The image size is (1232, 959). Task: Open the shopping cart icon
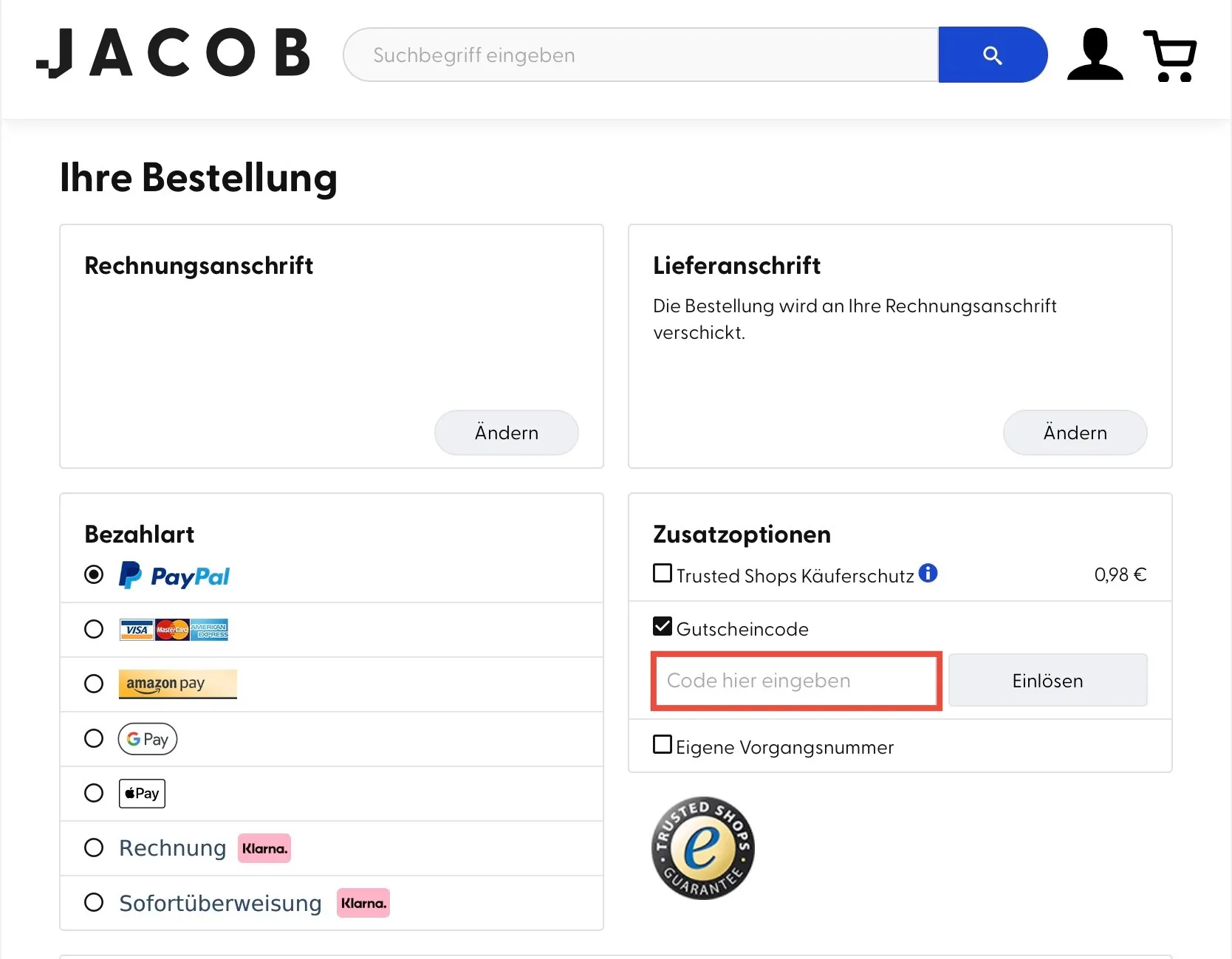(x=1171, y=54)
